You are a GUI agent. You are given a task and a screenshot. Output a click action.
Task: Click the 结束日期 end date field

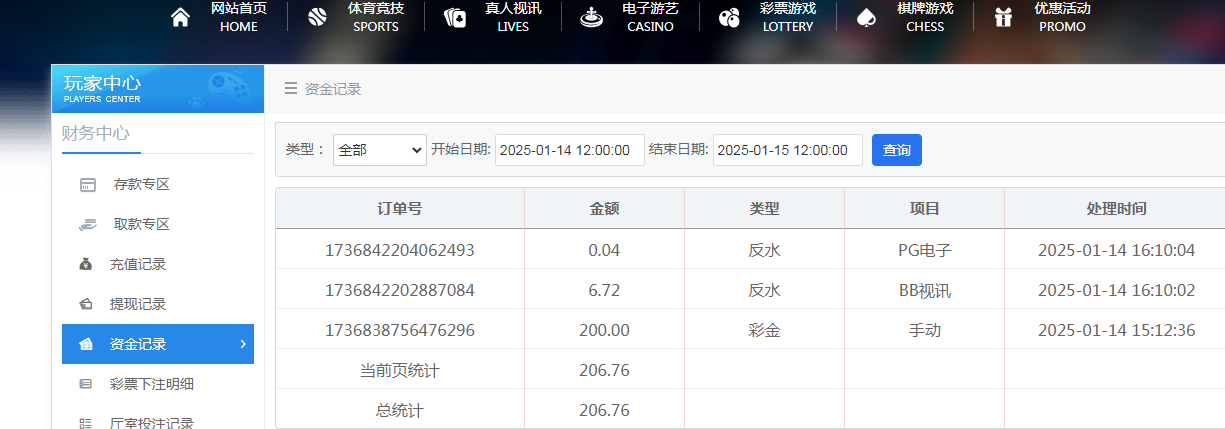coord(787,150)
